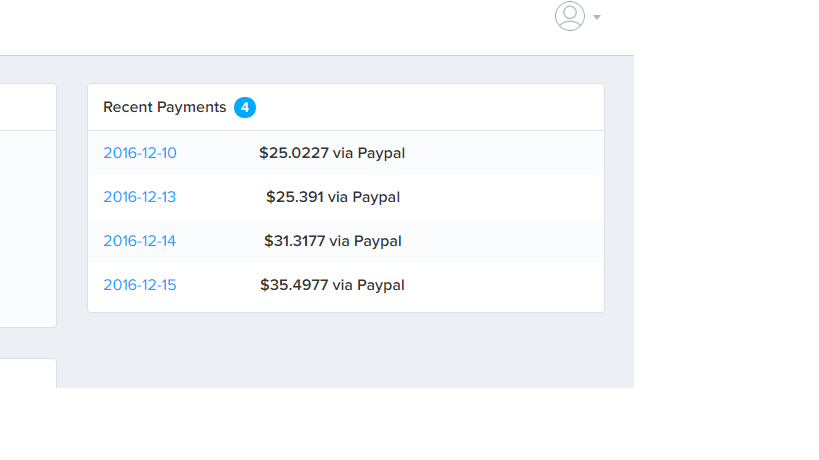Select the $35.4977 amount text
Image resolution: width=819 pixels, height=460 pixels.
tap(294, 285)
